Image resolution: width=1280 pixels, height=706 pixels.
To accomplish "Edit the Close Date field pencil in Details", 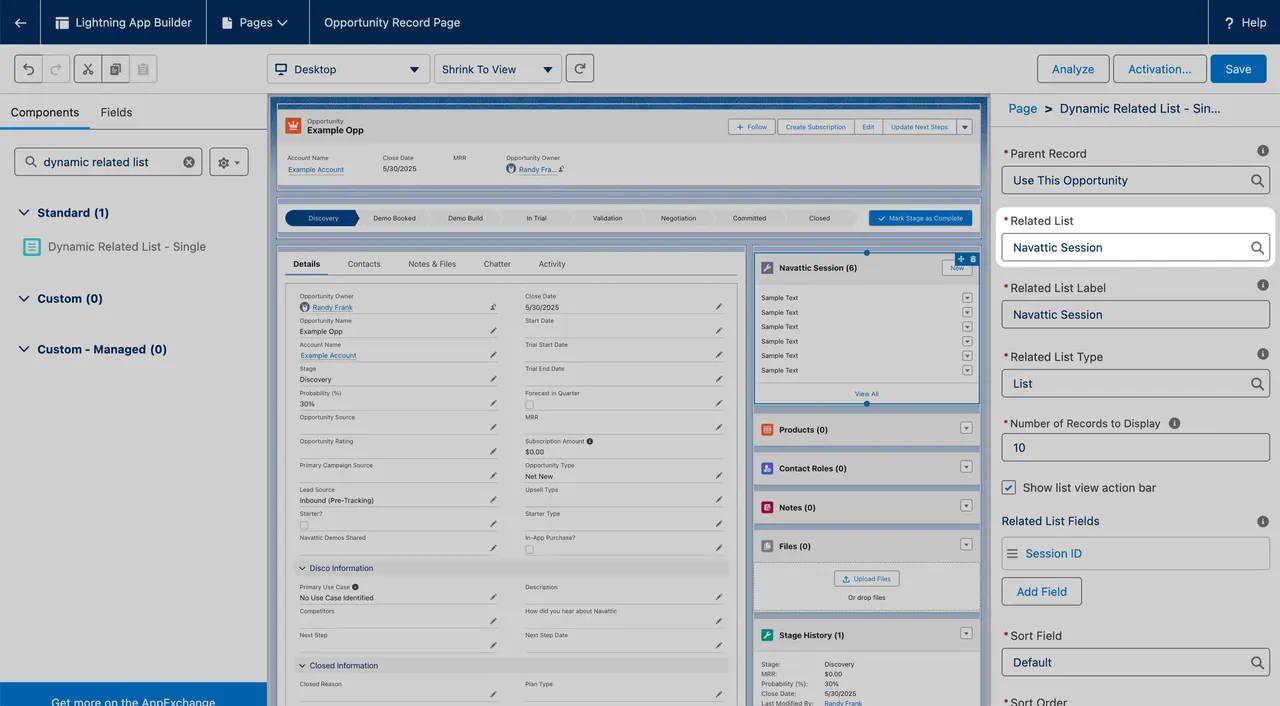I will (718, 307).
